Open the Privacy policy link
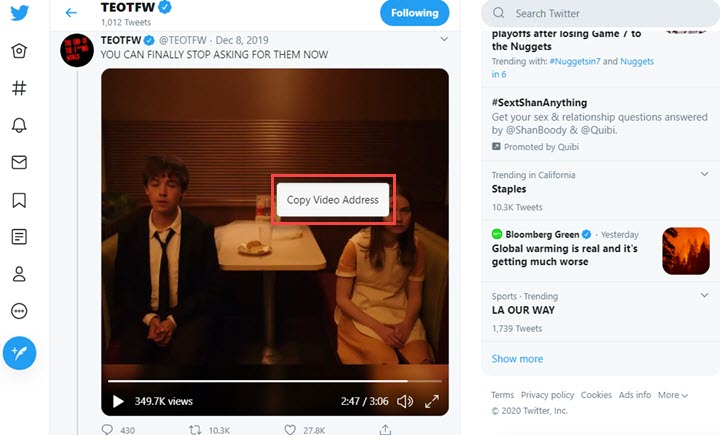Screen dimensions: 720x435 (547, 395)
